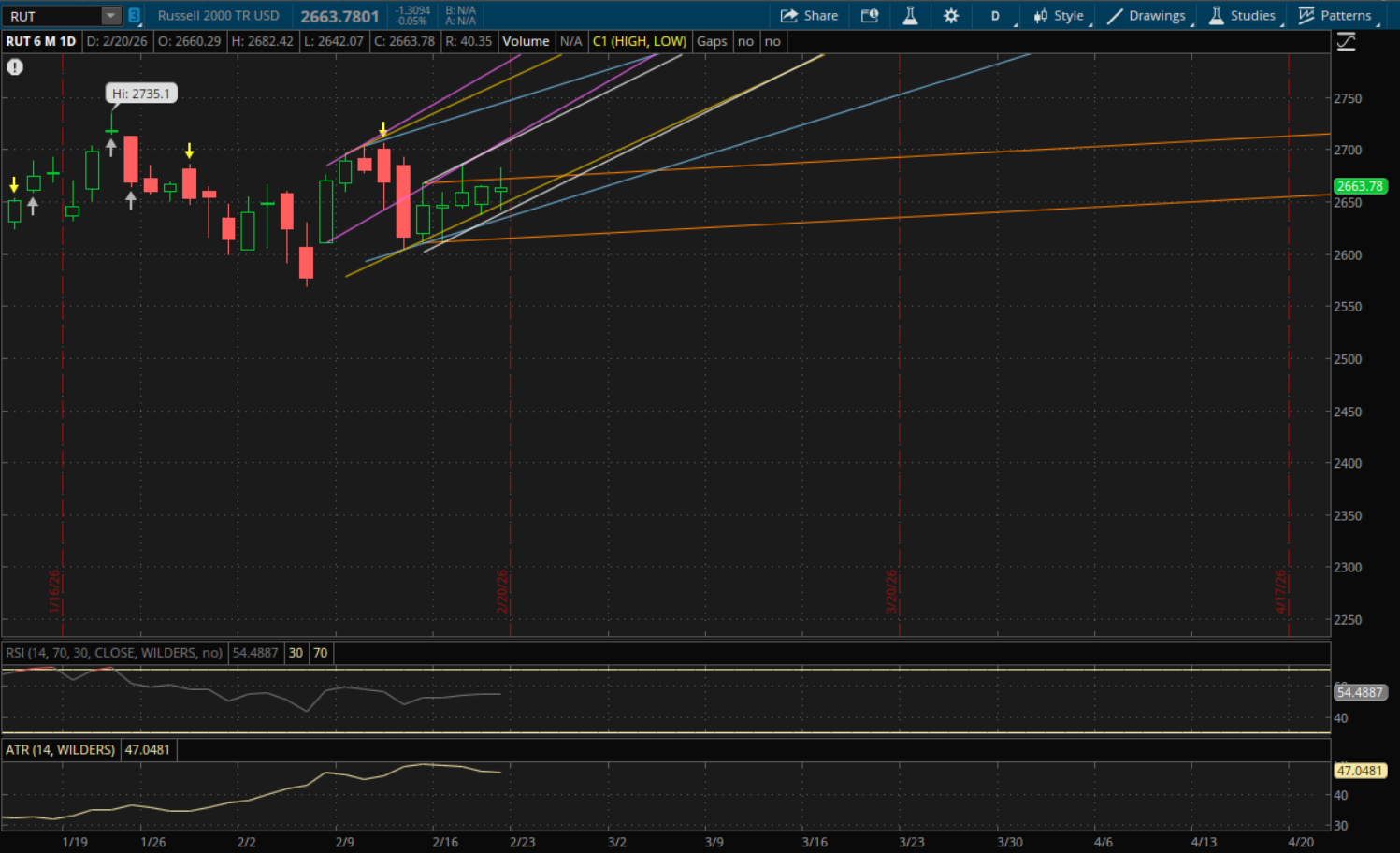Click the flask Edit Studies icon
This screenshot has width=1400, height=853.
910,16
